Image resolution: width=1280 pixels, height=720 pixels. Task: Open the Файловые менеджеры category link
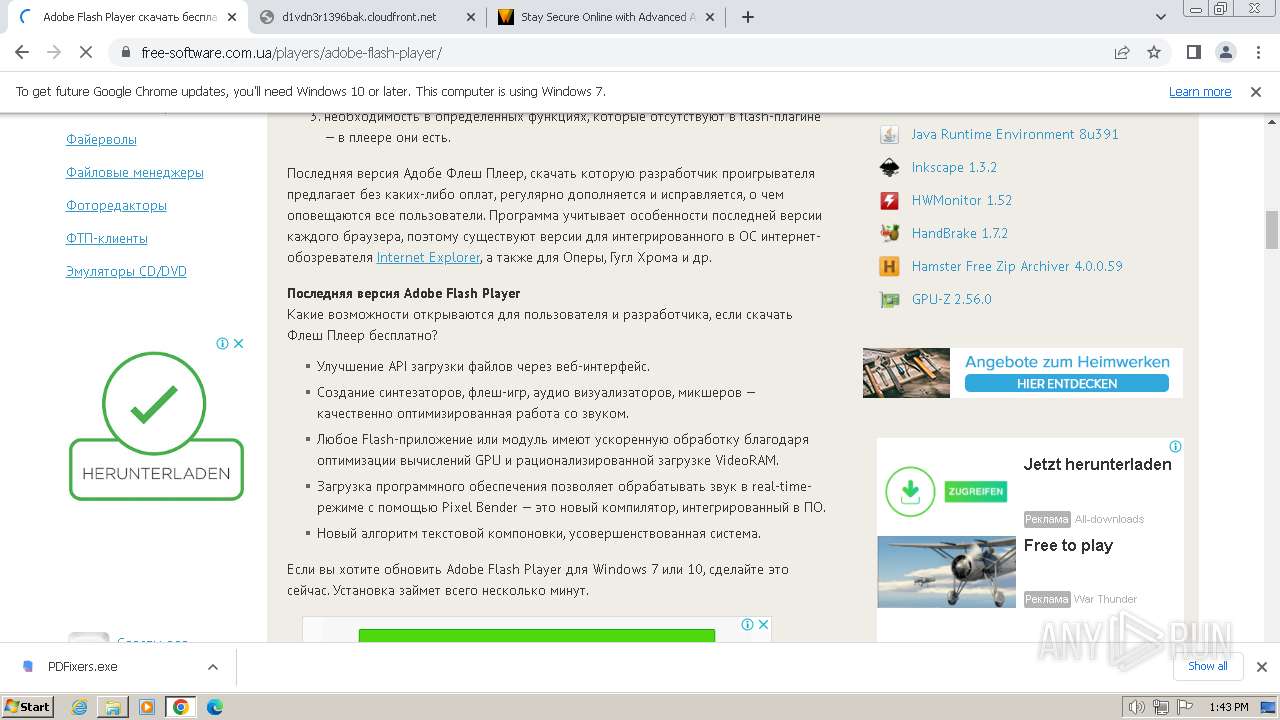135,172
